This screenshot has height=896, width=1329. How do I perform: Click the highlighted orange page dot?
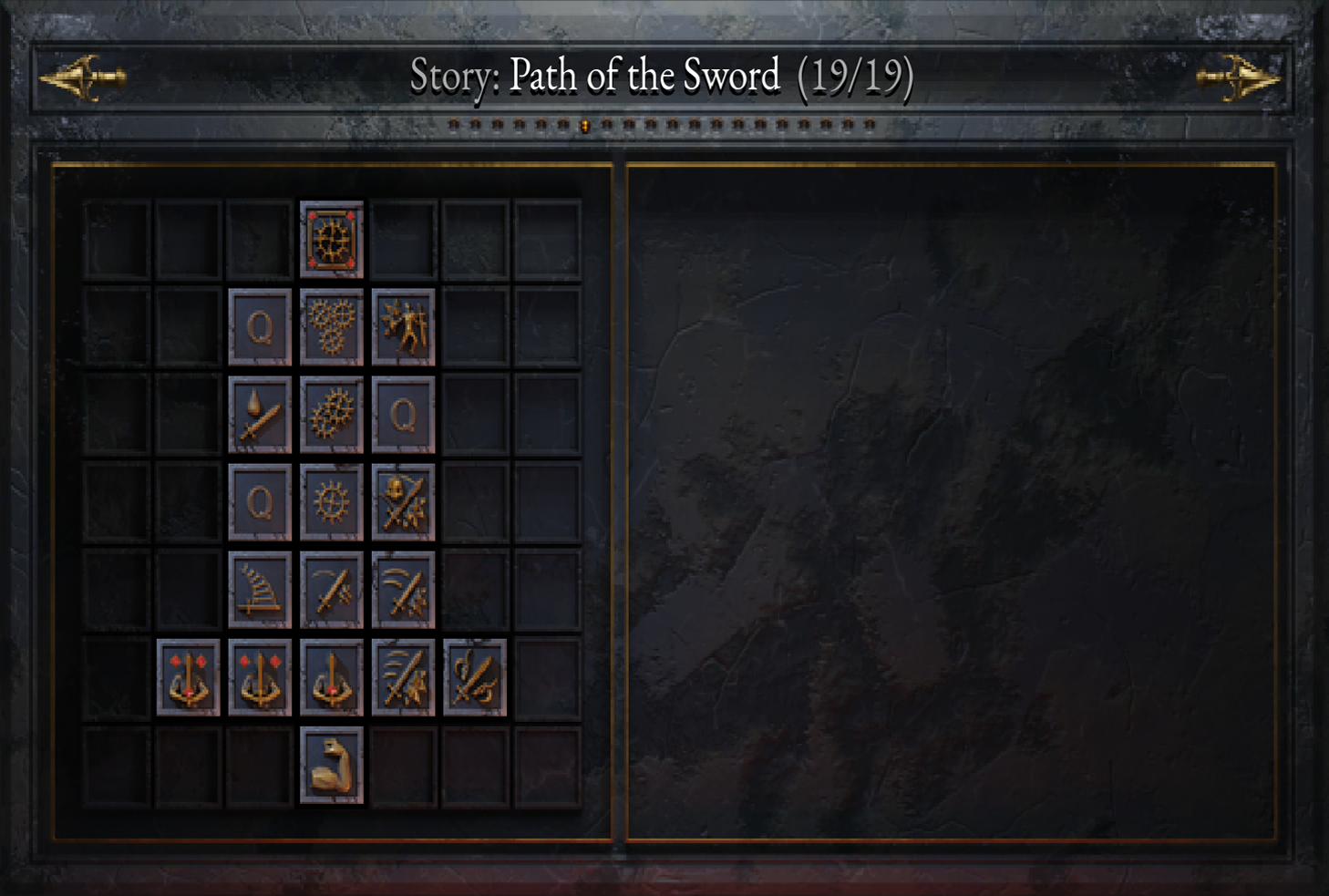pyautogui.click(x=585, y=125)
